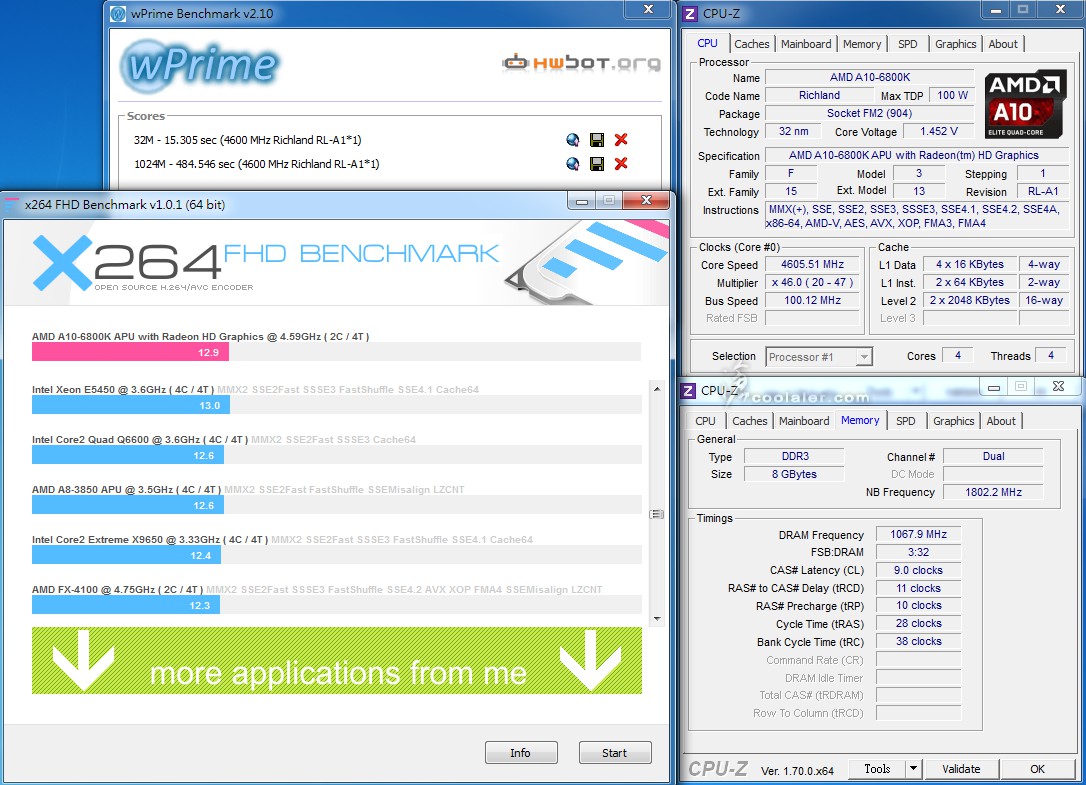1086x785 pixels.
Task: Click the memory Type value 'DDR3'
Action: point(795,457)
